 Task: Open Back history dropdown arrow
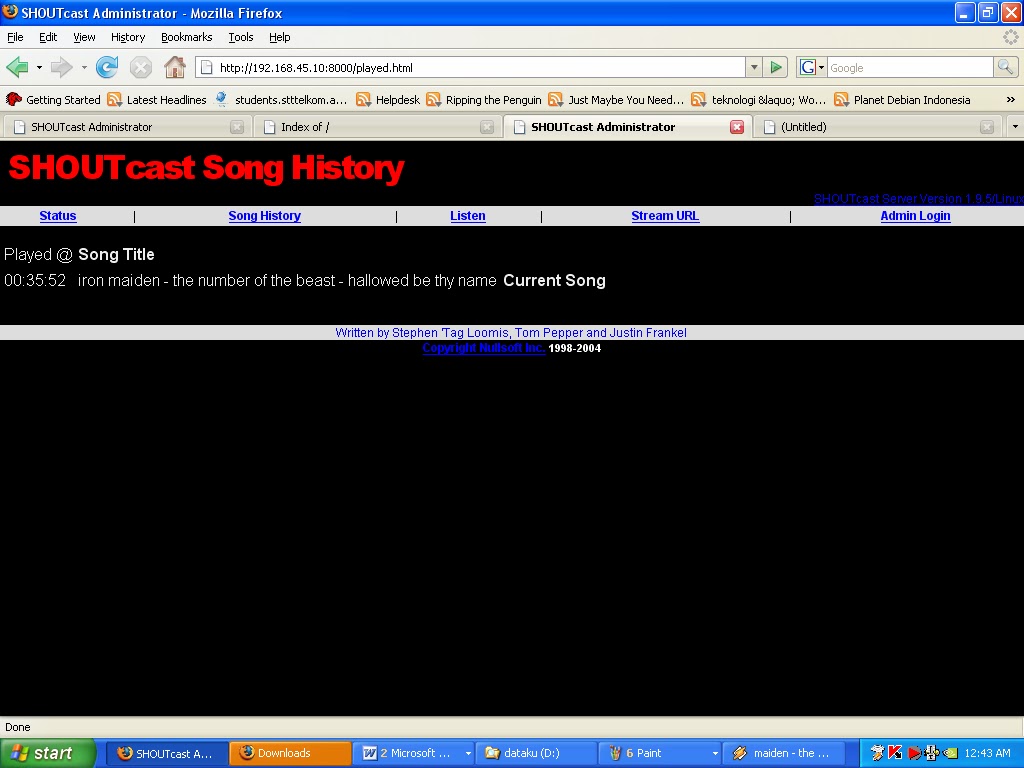39,67
